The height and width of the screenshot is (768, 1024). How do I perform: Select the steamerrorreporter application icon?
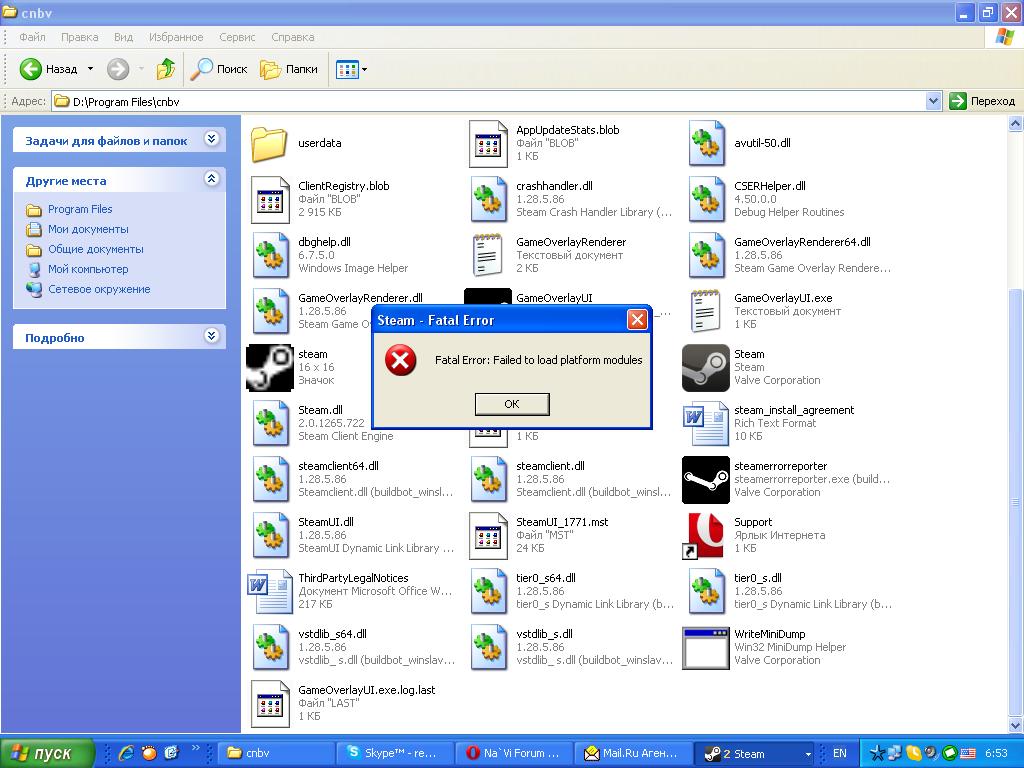tap(706, 480)
